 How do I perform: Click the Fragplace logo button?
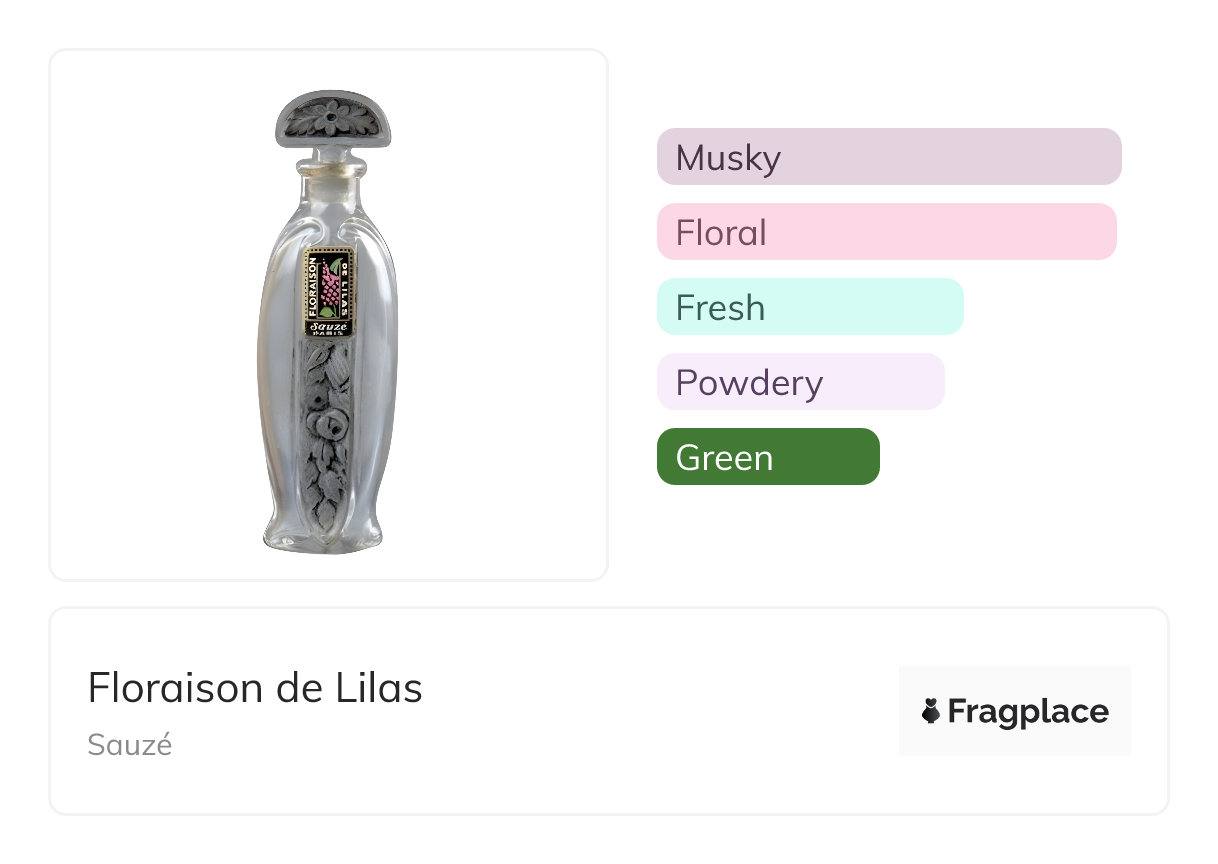coord(1014,711)
